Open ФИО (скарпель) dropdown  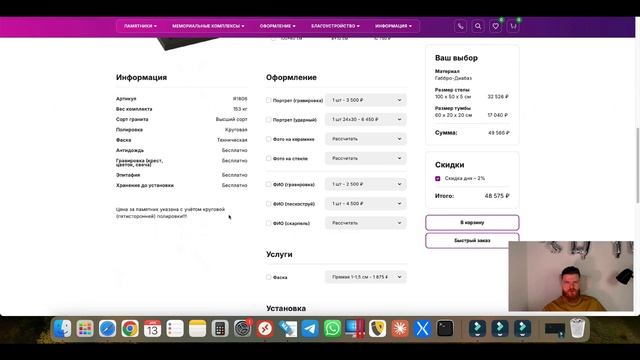pos(366,223)
